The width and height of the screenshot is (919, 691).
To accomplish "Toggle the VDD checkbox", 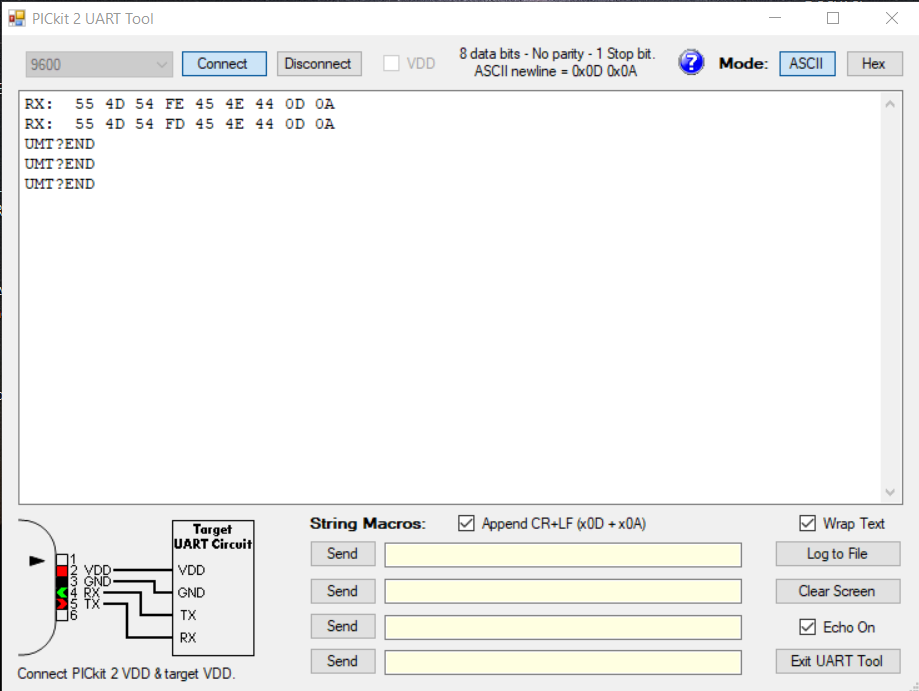I will (x=391, y=63).
